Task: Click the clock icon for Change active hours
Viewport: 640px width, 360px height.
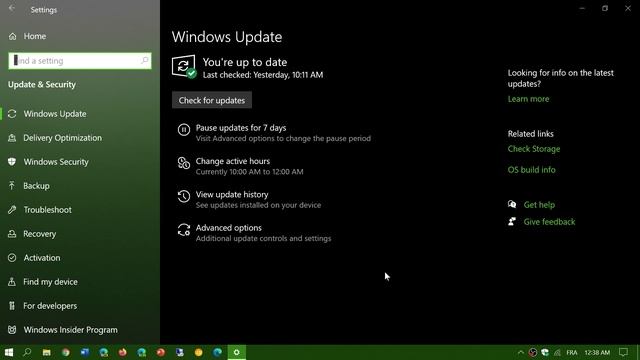Action: [x=184, y=163]
